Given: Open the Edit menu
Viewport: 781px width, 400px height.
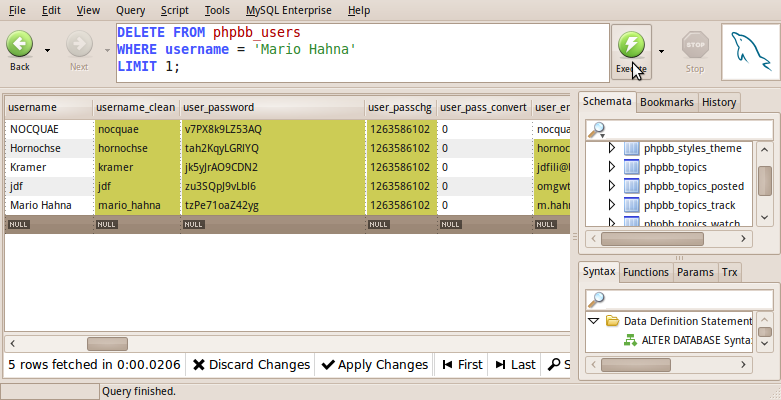Looking at the screenshot, I should pyautogui.click(x=51, y=10).
